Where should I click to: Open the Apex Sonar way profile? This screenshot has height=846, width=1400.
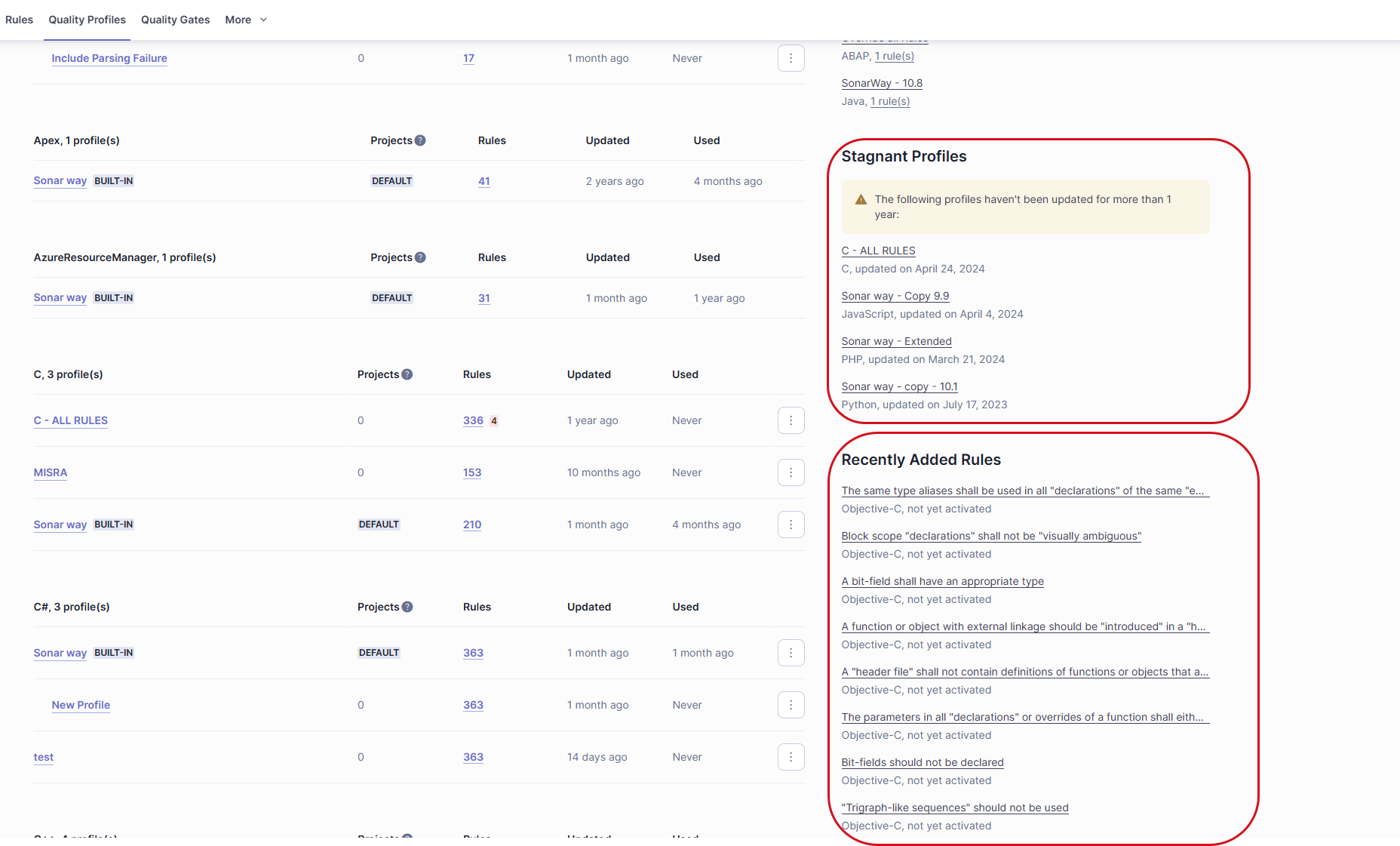pos(60,181)
